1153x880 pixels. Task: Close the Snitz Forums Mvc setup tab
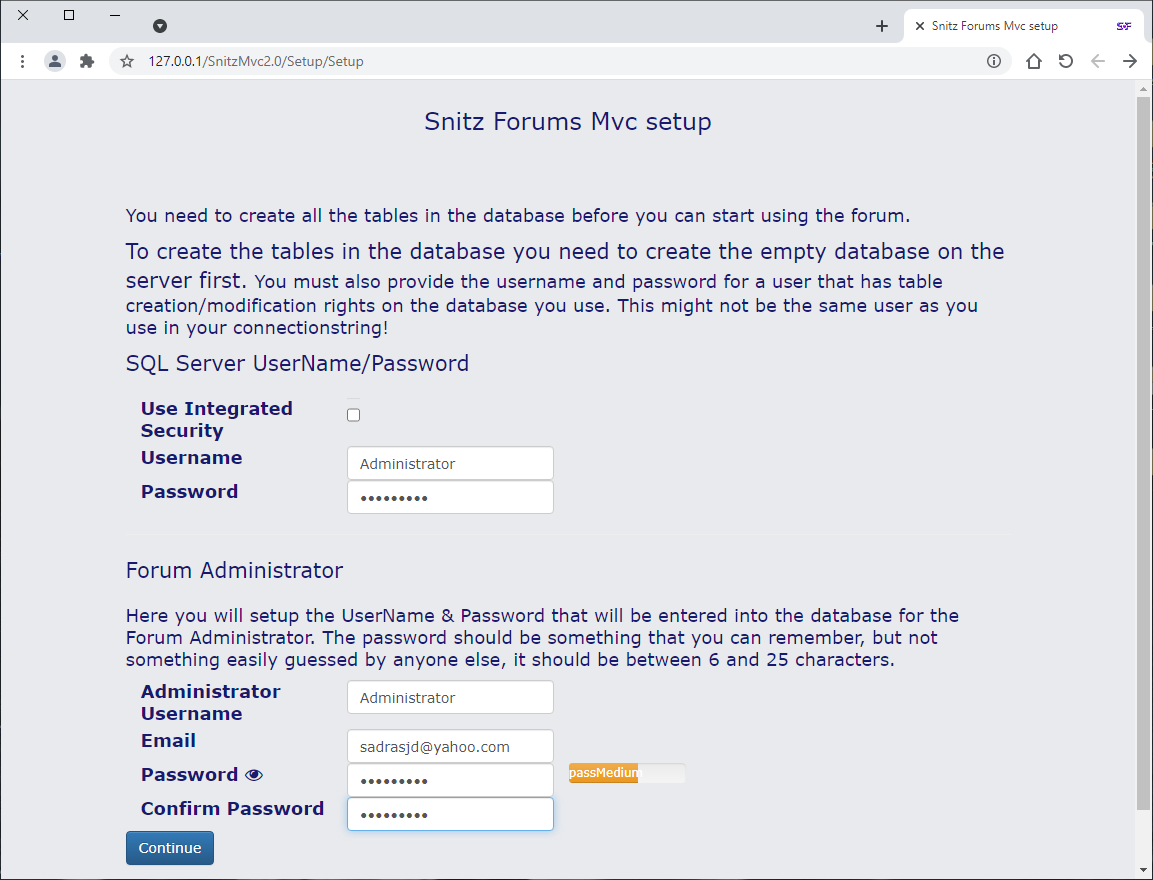click(920, 26)
